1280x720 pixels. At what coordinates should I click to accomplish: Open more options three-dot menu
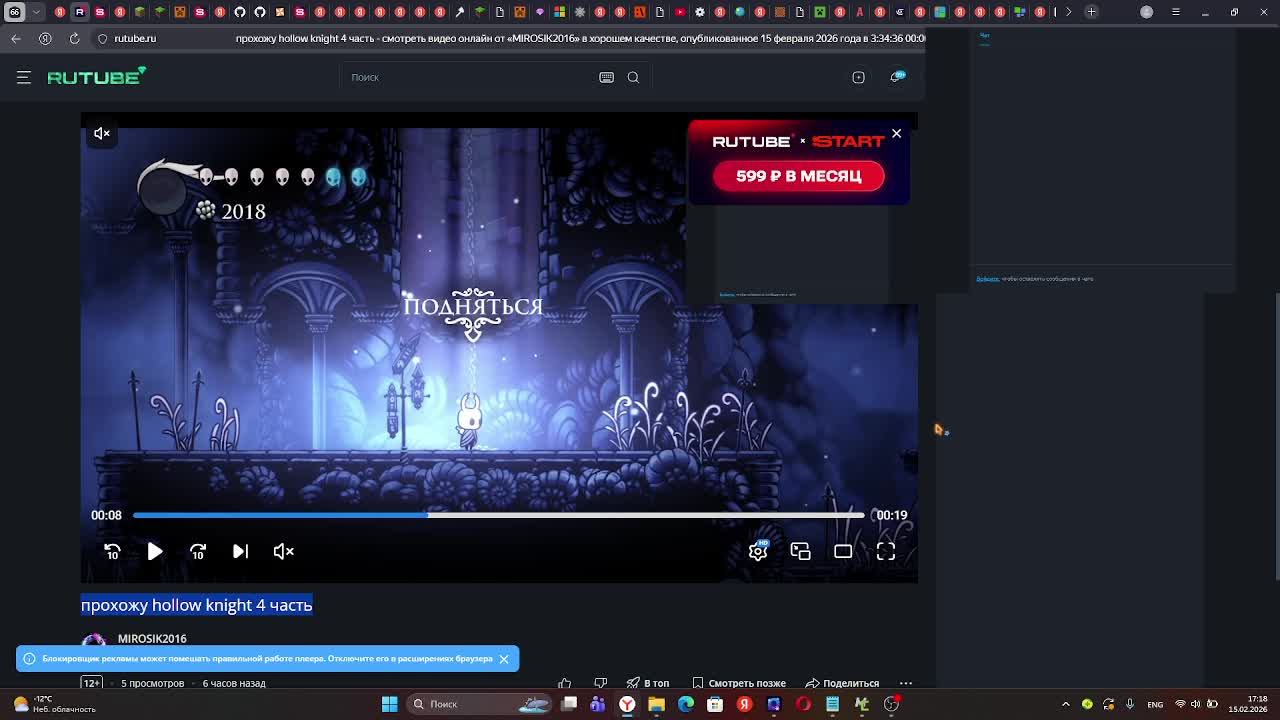coord(906,683)
